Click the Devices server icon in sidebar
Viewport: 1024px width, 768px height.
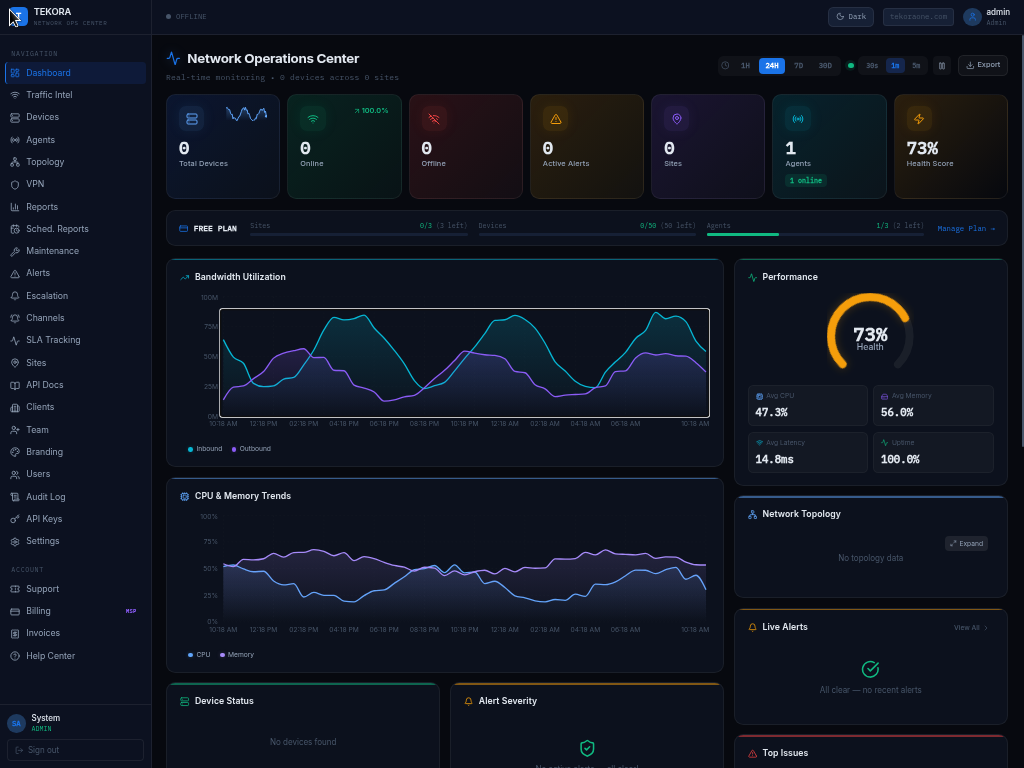(x=15, y=118)
